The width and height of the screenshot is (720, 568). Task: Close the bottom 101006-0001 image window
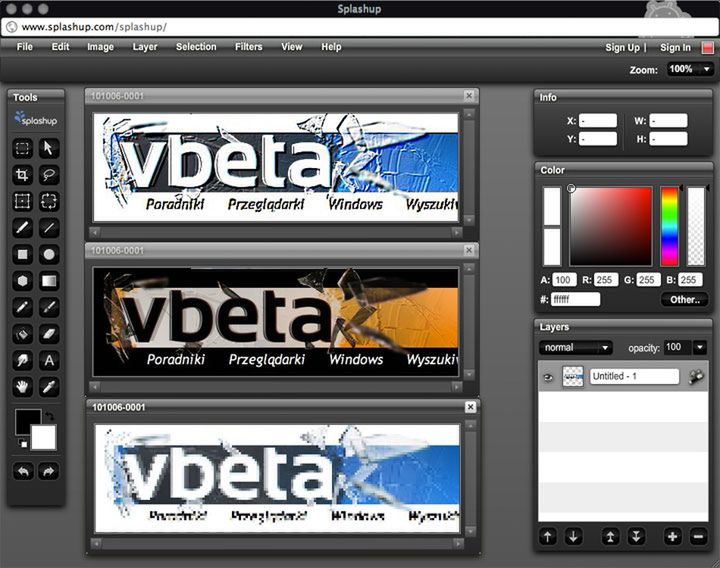[x=470, y=407]
